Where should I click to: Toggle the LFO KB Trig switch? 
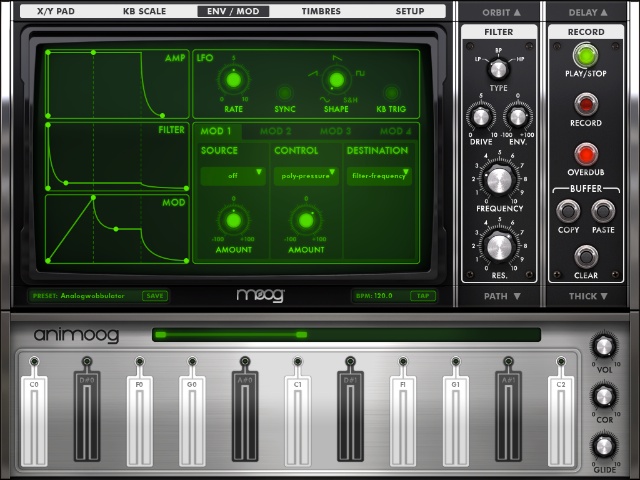point(391,93)
